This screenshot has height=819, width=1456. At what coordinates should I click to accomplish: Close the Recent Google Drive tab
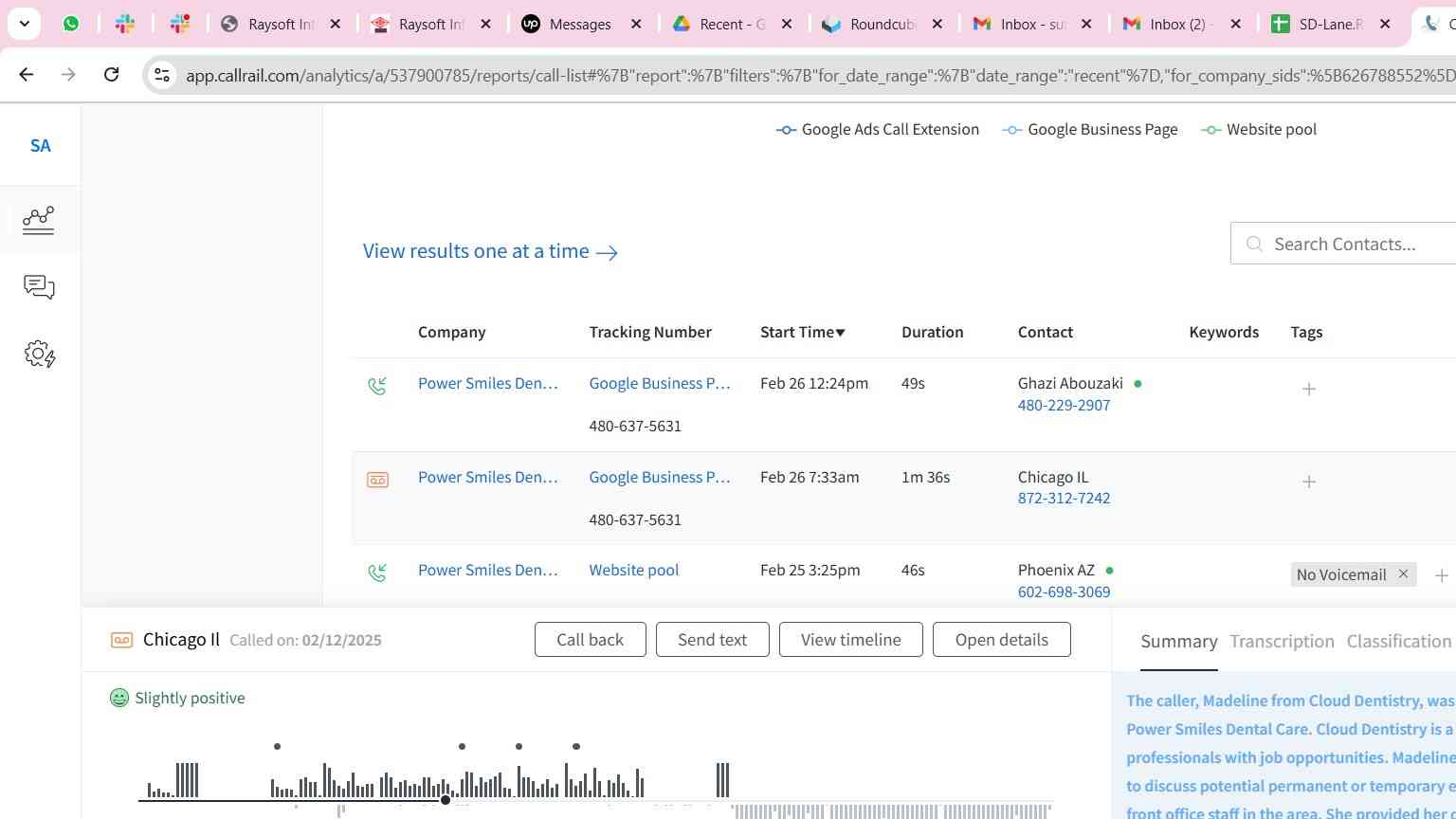point(787,24)
